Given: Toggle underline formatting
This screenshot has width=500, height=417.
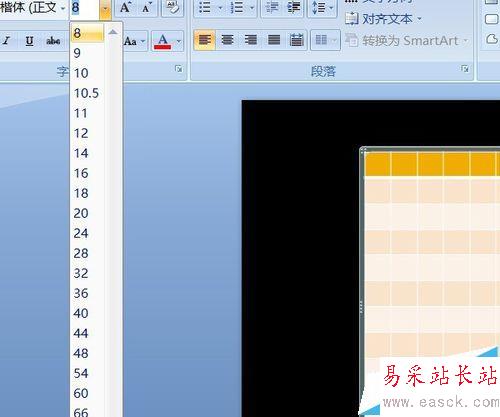Looking at the screenshot, I should [x=29, y=41].
